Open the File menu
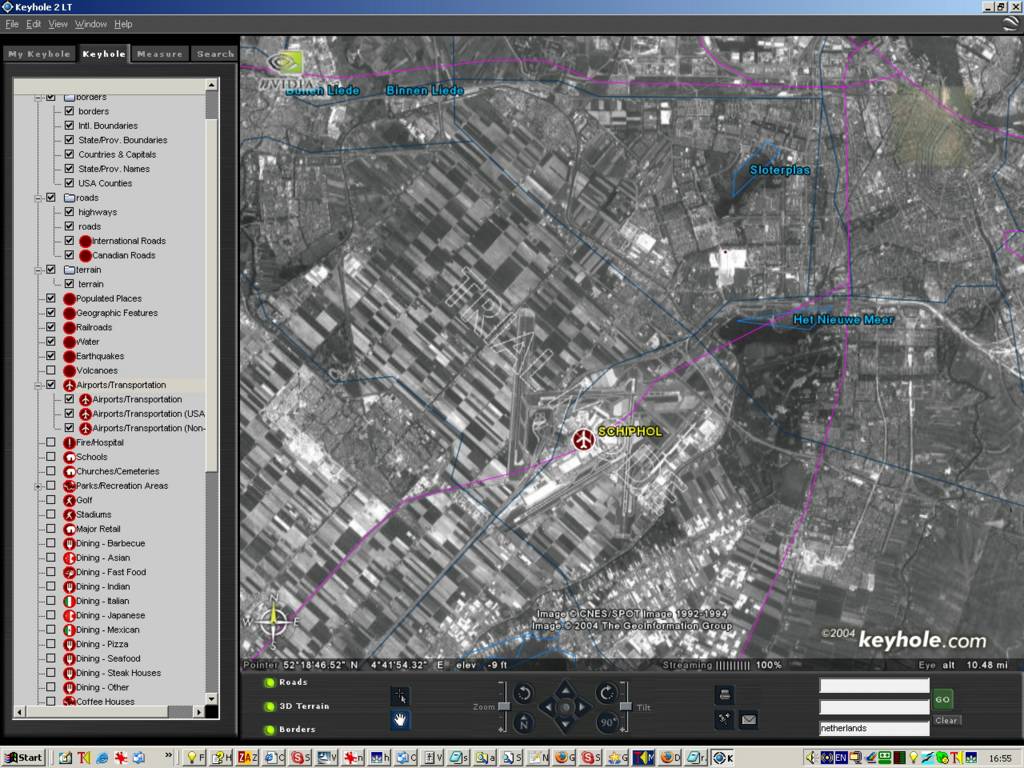Image resolution: width=1024 pixels, height=768 pixels. (x=12, y=24)
